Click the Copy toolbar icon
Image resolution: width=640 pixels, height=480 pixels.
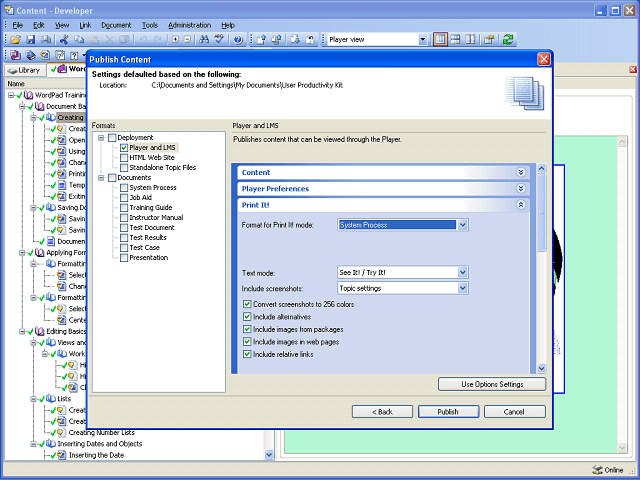coord(79,40)
